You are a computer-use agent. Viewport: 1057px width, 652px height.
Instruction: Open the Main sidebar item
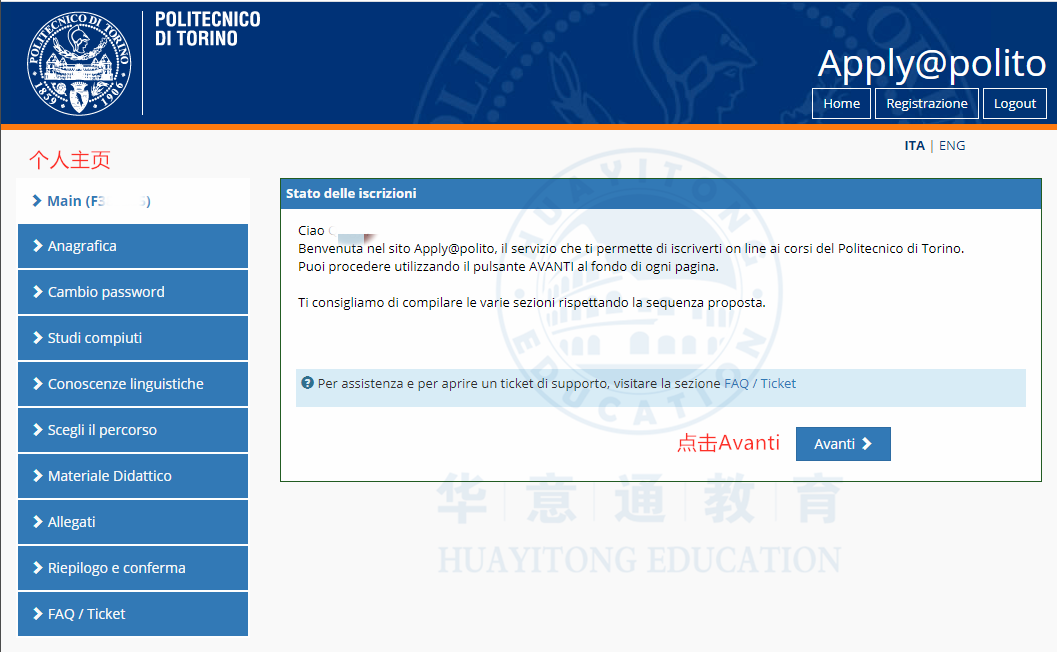coord(133,201)
